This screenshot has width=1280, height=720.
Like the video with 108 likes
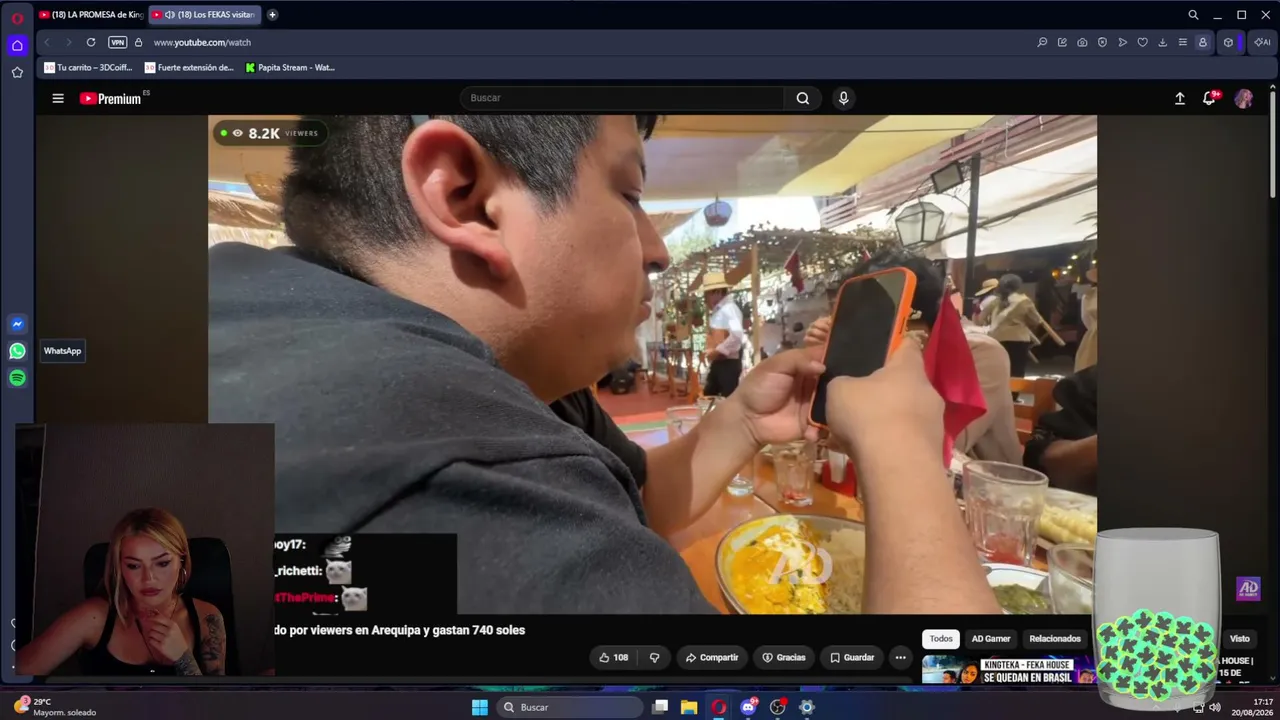(613, 657)
